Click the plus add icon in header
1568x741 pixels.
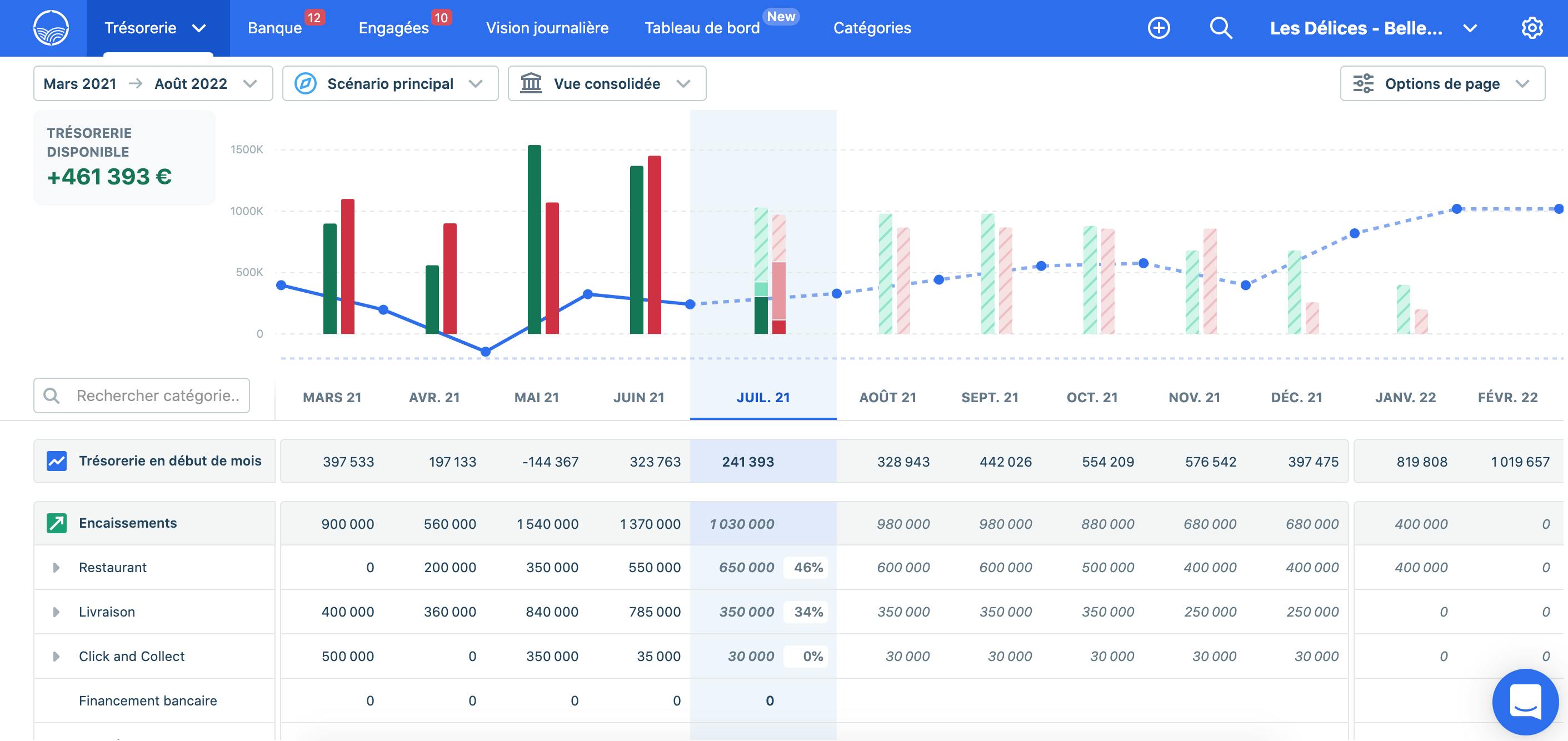pyautogui.click(x=1158, y=28)
